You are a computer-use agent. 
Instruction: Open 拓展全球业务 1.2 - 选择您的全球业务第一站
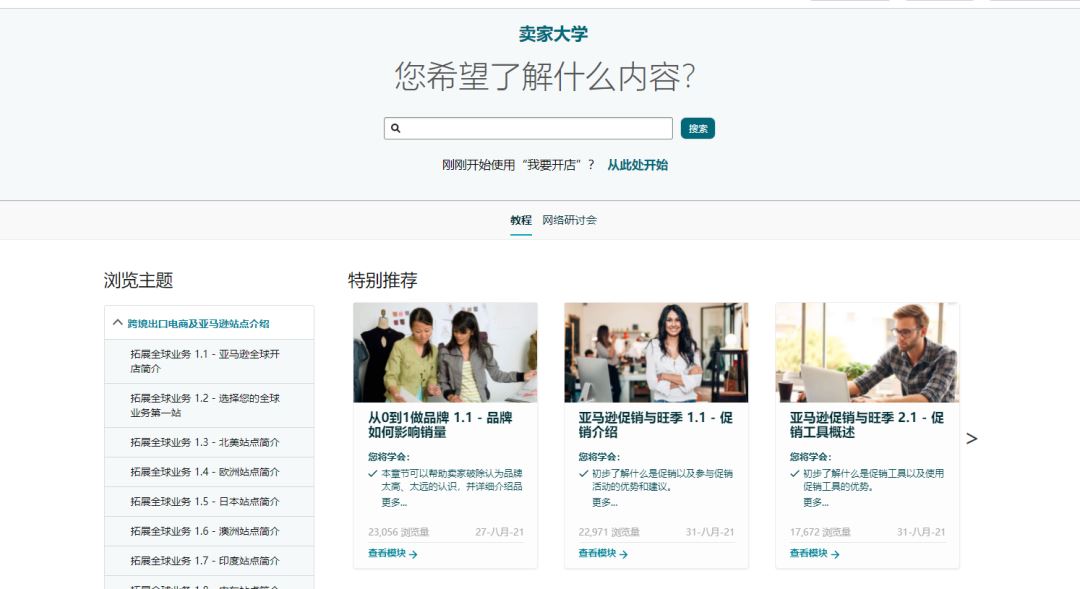[209, 405]
